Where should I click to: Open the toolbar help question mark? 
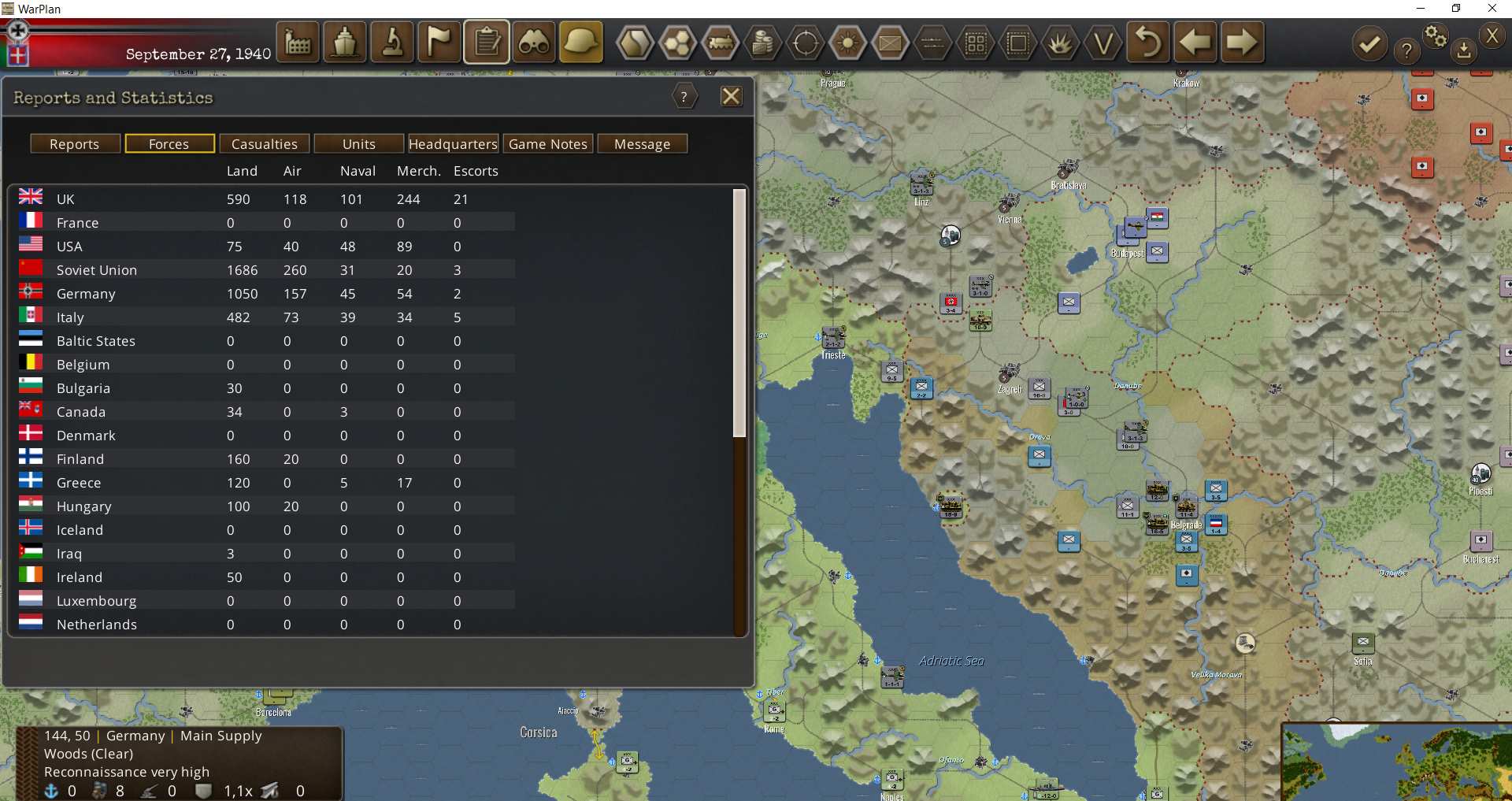click(1406, 52)
